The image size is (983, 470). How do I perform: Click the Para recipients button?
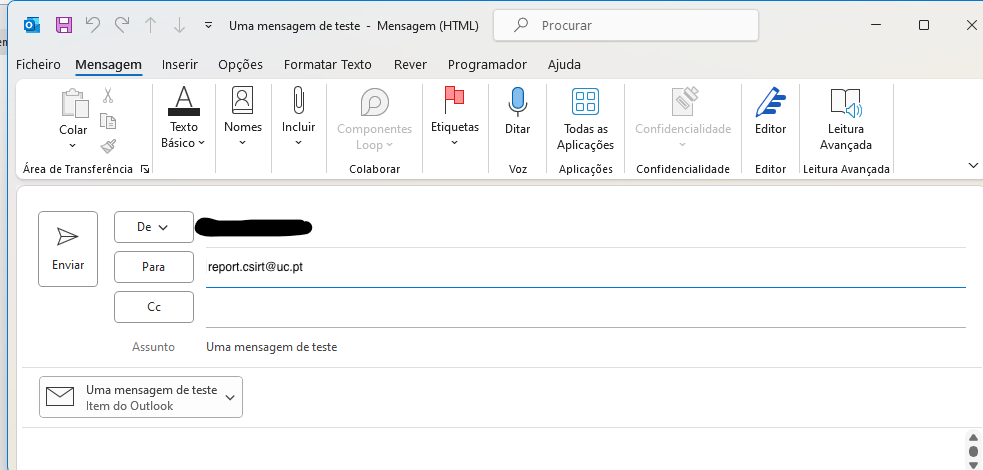coord(154,267)
